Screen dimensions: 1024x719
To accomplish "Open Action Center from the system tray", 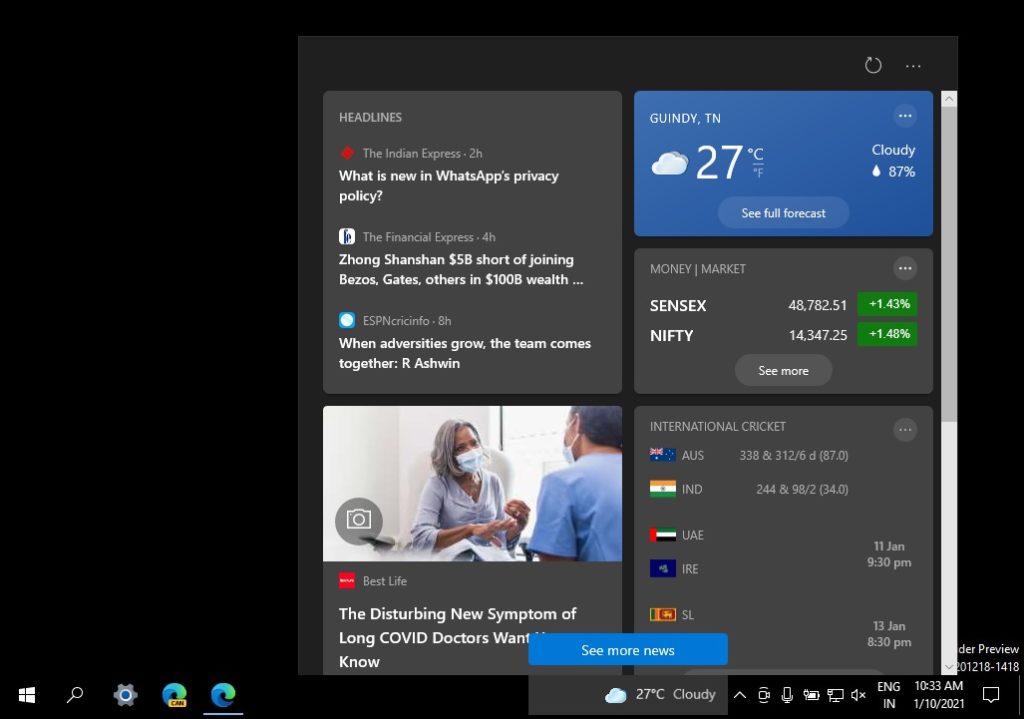I will tap(990, 694).
